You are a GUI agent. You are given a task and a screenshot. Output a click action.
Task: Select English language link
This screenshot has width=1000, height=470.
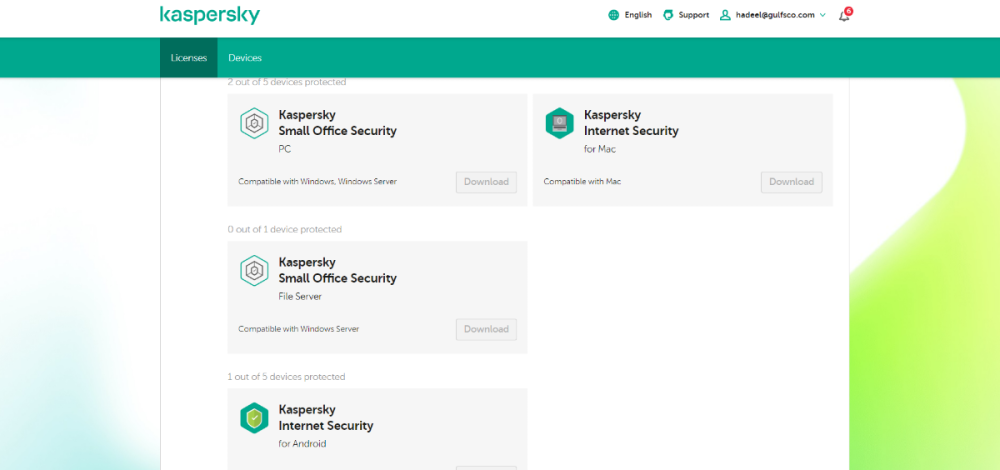pyautogui.click(x=638, y=15)
